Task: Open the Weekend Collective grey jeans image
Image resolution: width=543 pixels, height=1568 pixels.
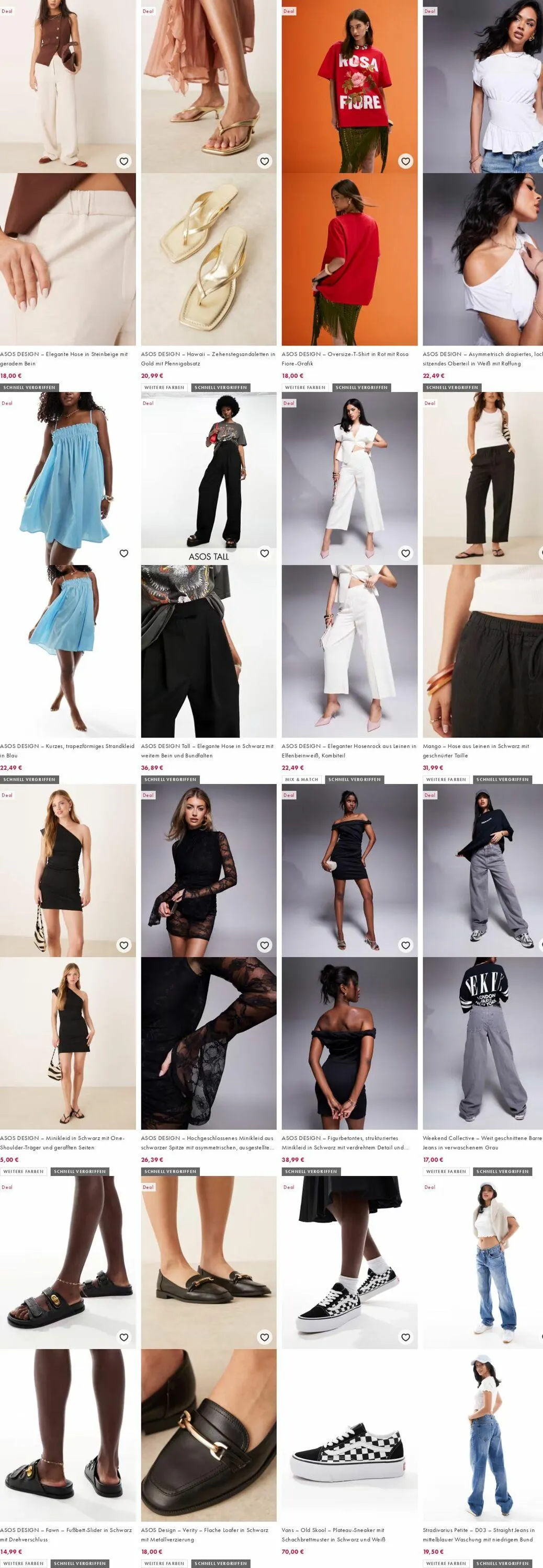Action: [x=483, y=870]
